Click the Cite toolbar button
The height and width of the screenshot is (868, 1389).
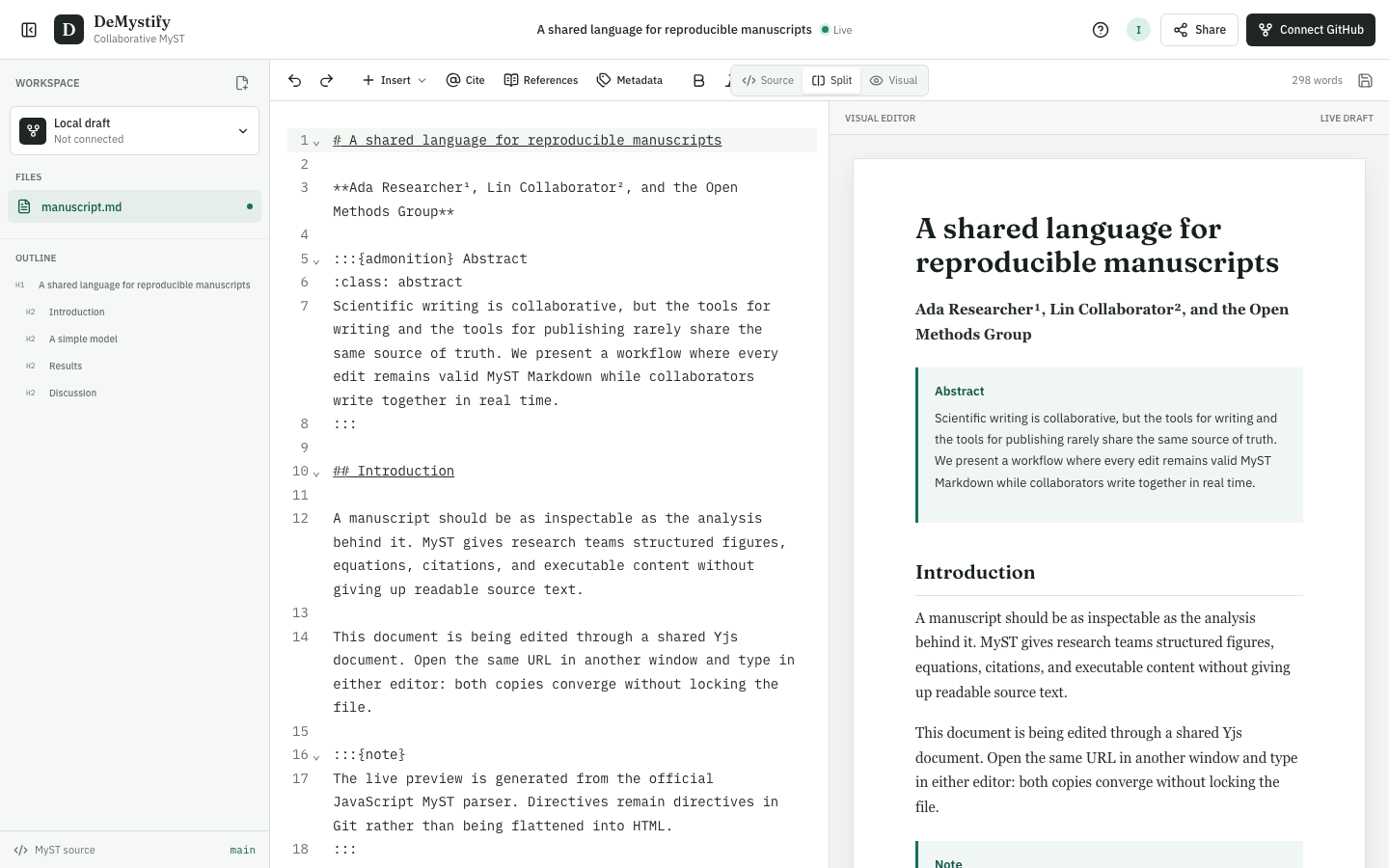pyautogui.click(x=465, y=80)
